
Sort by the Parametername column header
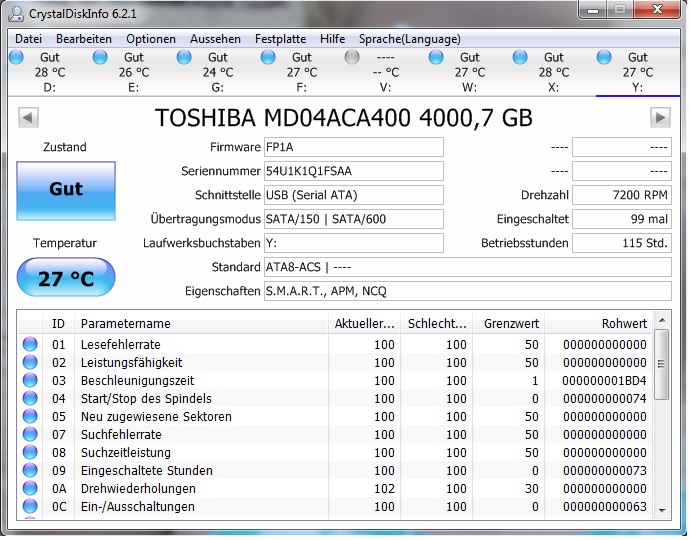click(201, 324)
